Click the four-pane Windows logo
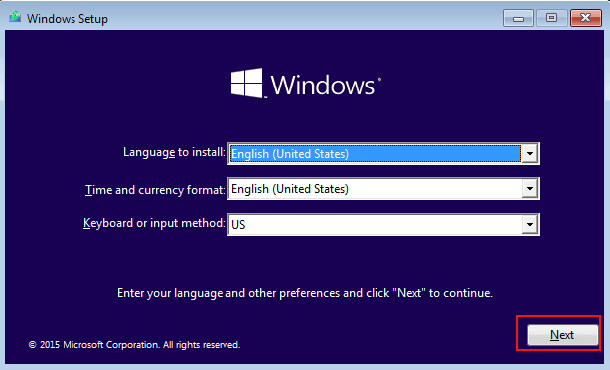 click(247, 83)
